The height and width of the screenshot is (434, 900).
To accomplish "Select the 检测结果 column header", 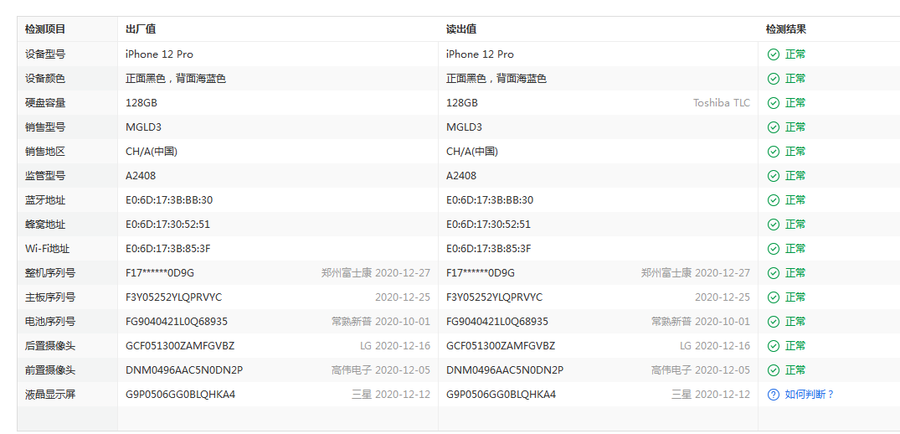I will [786, 29].
